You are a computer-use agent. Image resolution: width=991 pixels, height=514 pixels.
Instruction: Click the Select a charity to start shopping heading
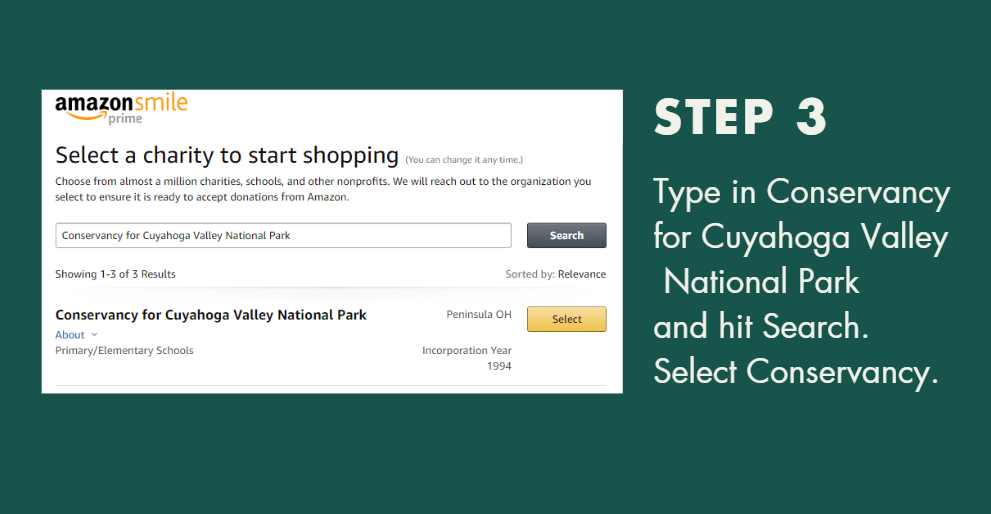click(x=227, y=155)
